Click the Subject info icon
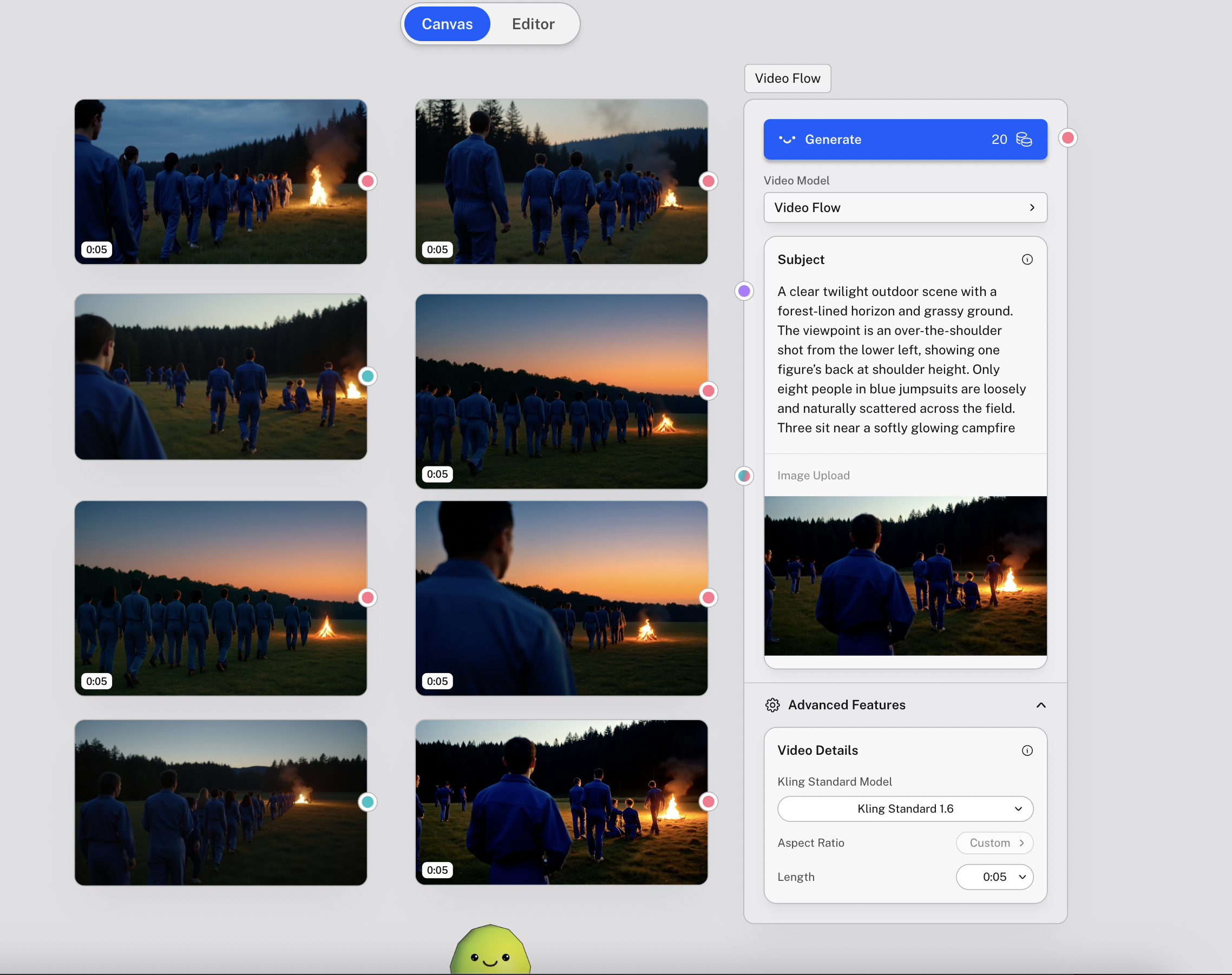The height and width of the screenshot is (975, 1232). 1026,260
